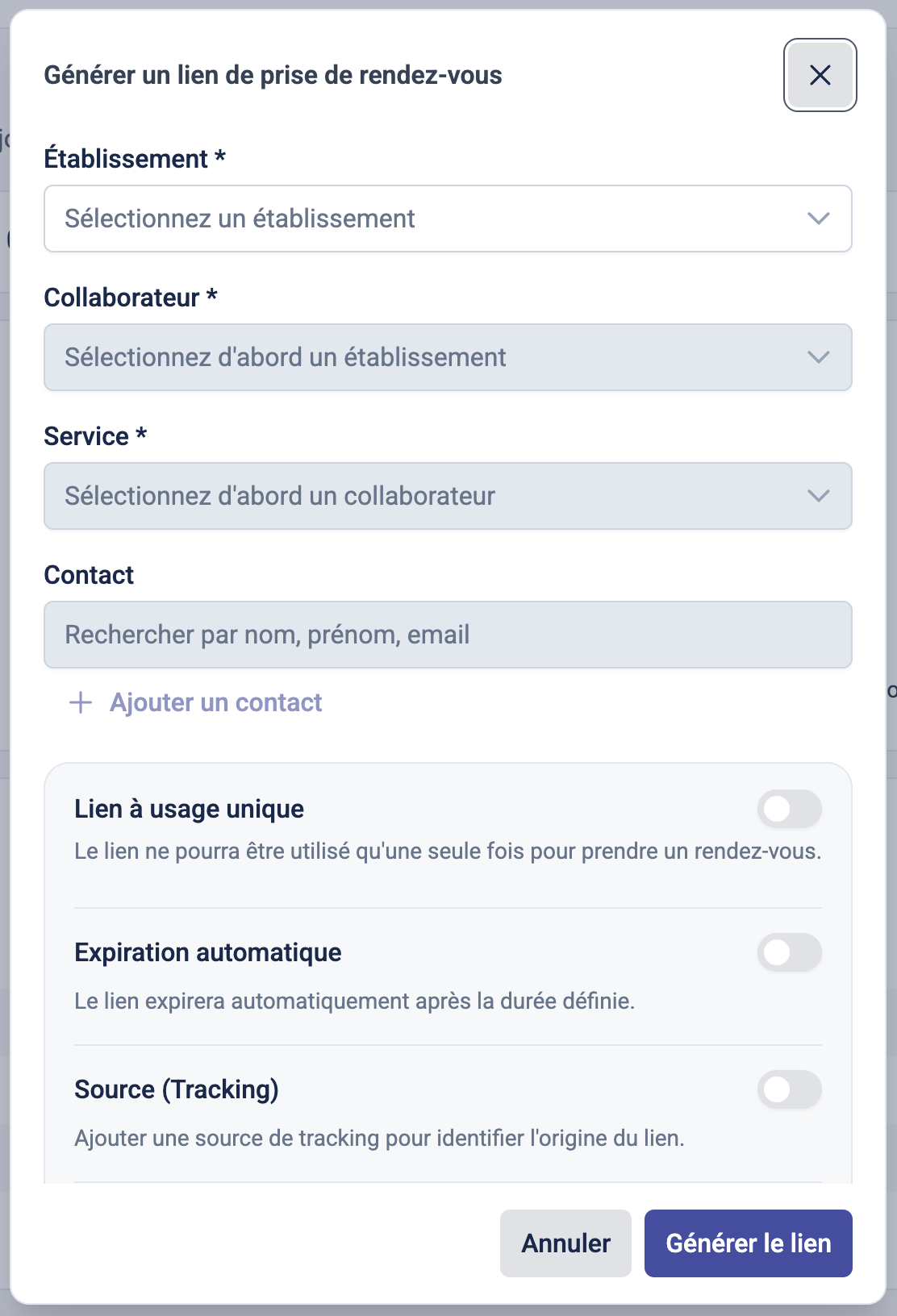
Task: Expand the Service selection dropdown
Action: pos(448,496)
